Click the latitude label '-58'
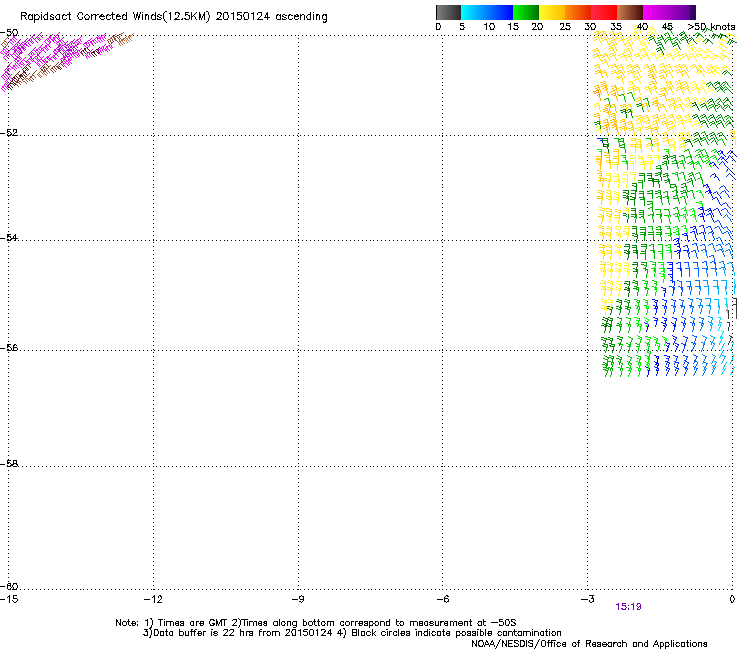Screen dimensions: 740x650 coord(9,464)
